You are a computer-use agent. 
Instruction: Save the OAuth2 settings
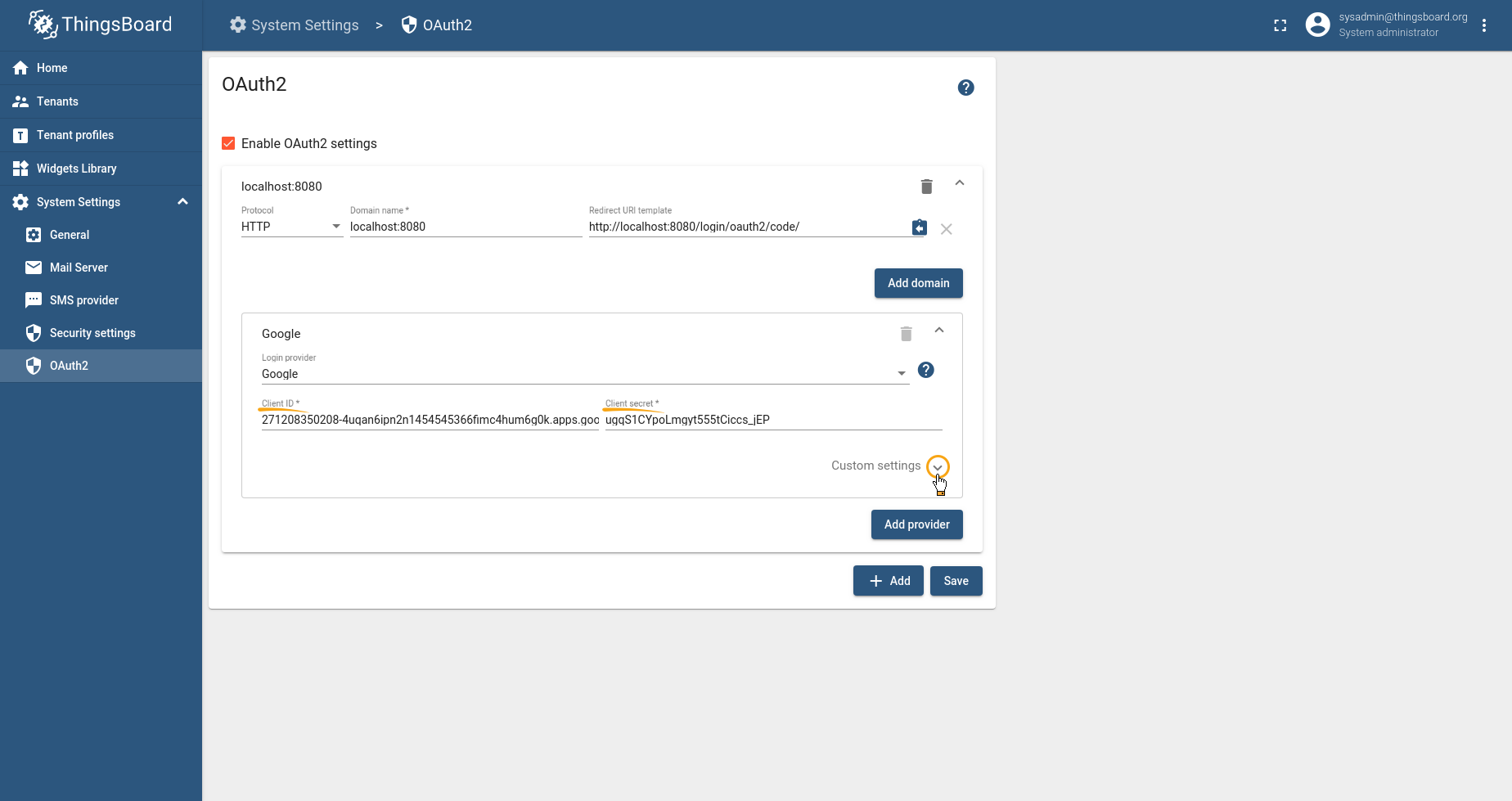point(956,581)
